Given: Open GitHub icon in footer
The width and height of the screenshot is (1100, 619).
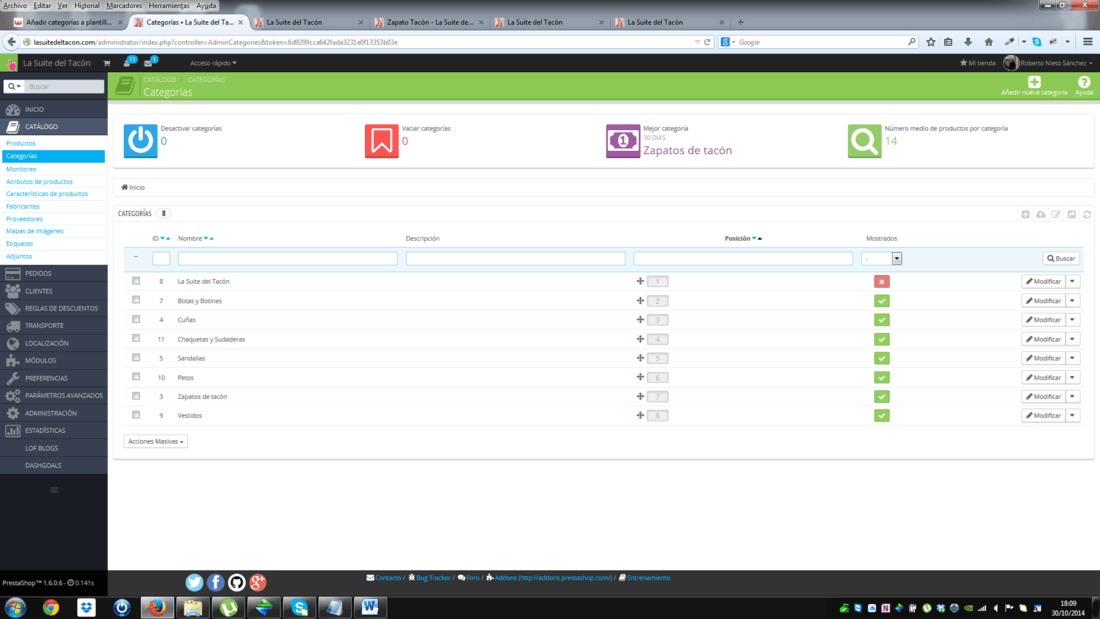Looking at the screenshot, I should tap(236, 582).
